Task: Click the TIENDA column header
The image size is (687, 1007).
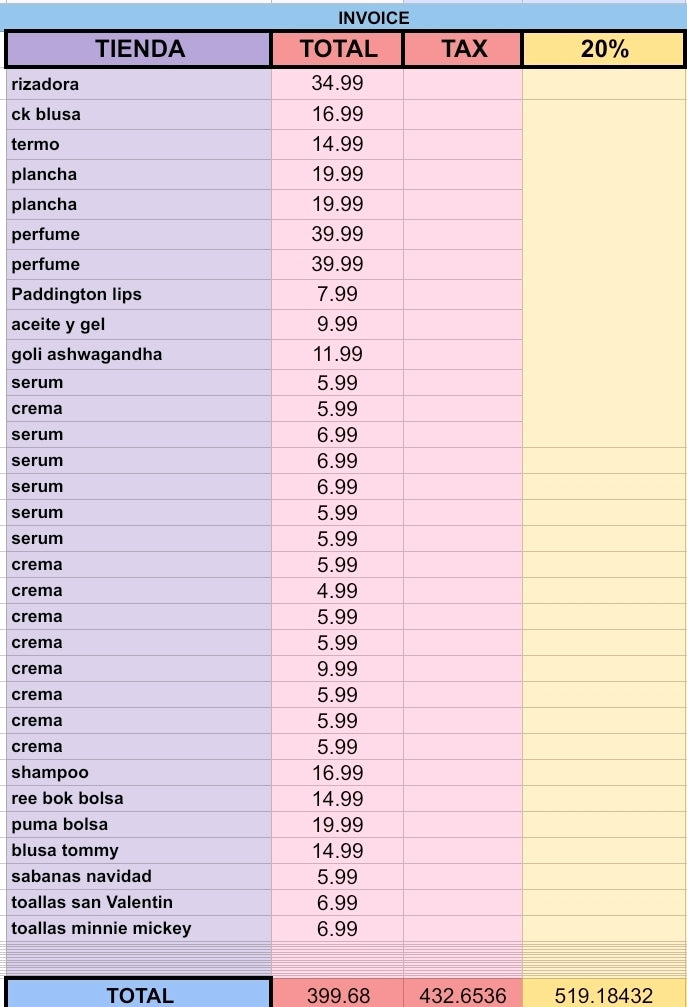Action: tap(139, 49)
